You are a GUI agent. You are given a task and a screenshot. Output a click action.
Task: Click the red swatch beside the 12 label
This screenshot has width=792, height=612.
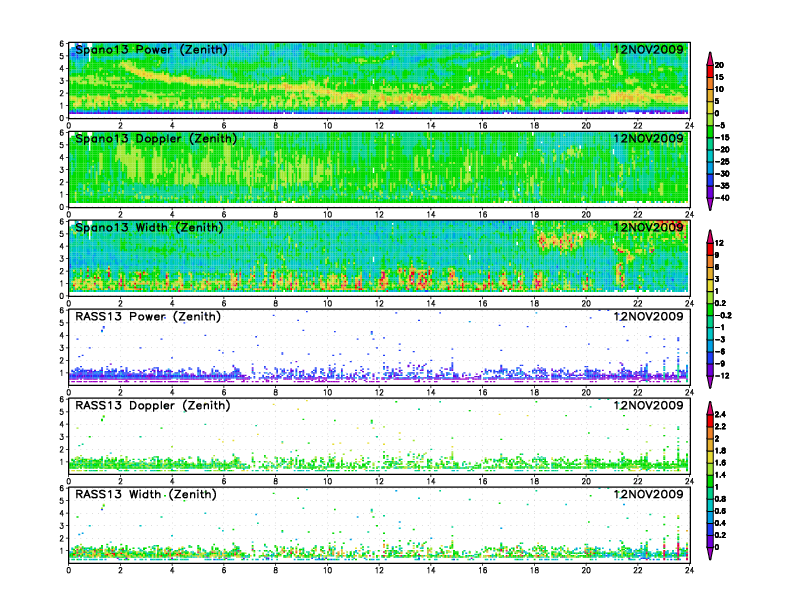710,248
